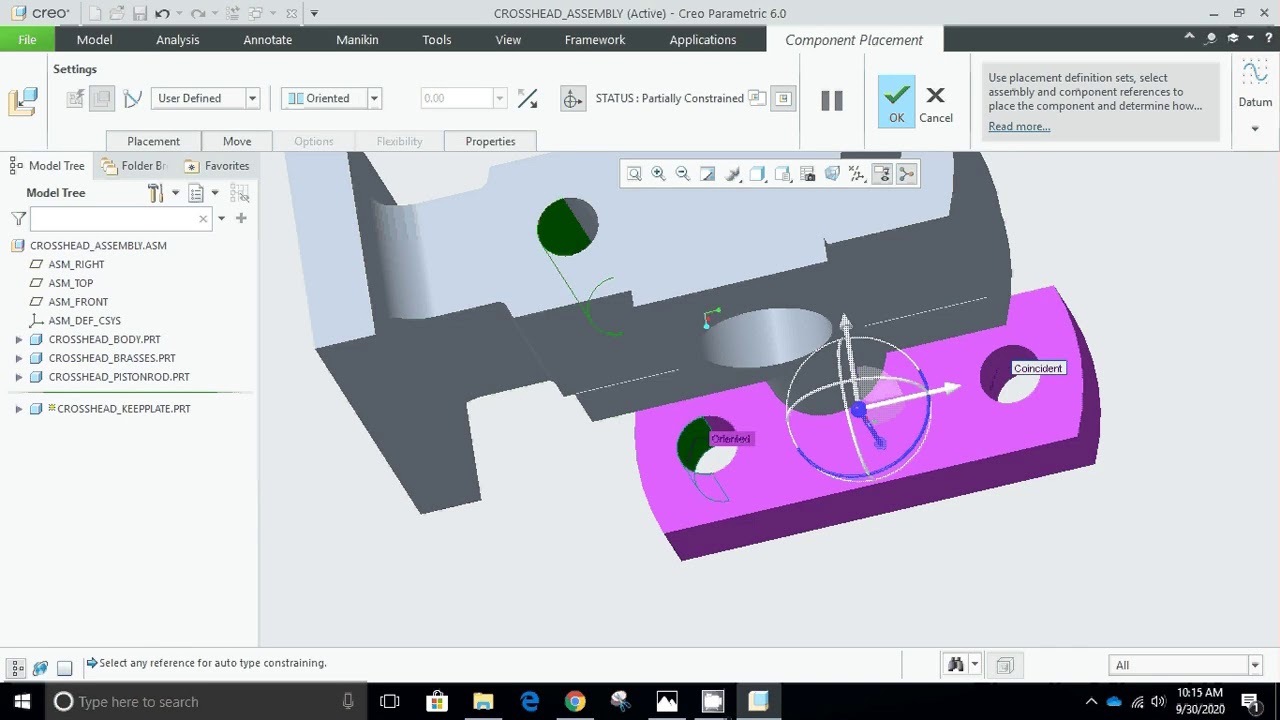Expand the CROSSHEAD_BRASSES.PRT node

18,358
